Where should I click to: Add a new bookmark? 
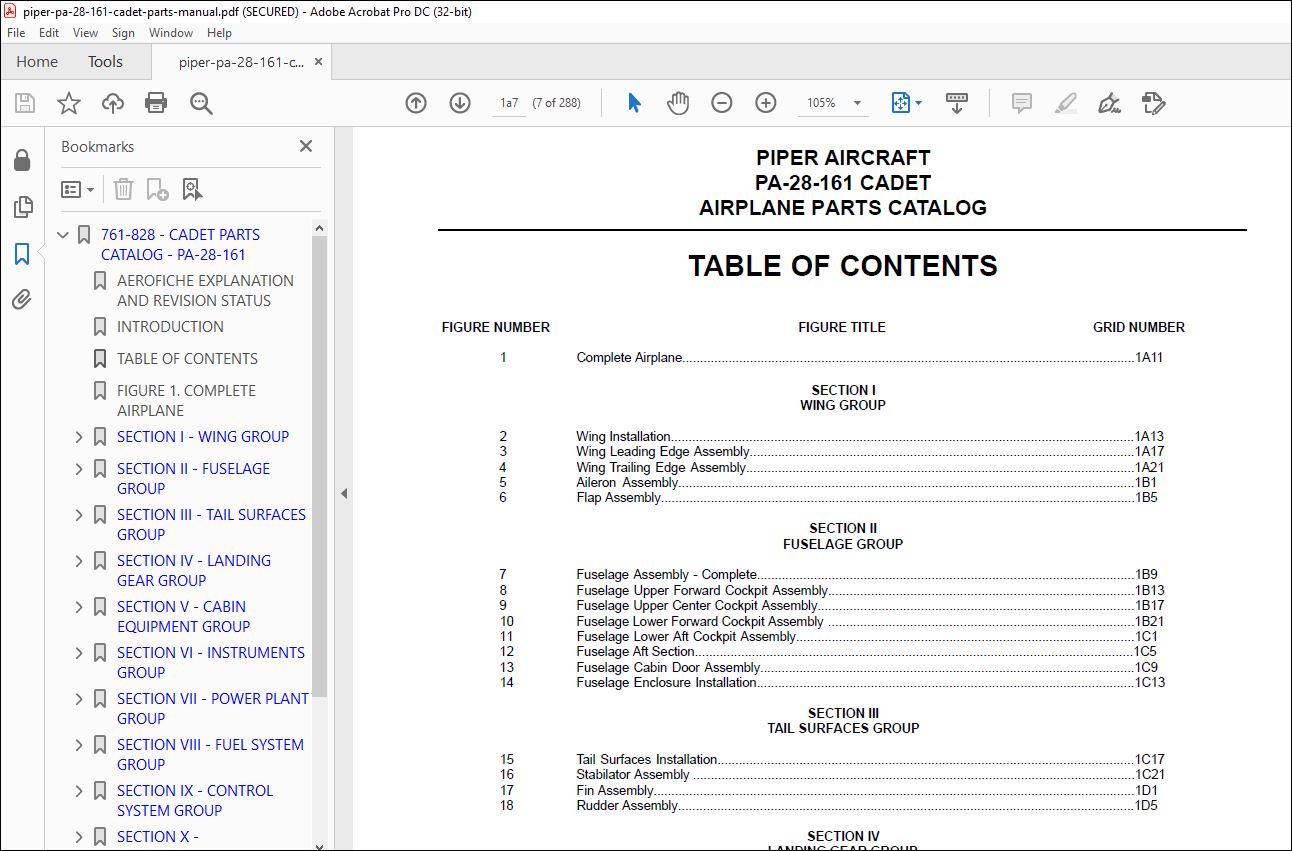point(157,189)
